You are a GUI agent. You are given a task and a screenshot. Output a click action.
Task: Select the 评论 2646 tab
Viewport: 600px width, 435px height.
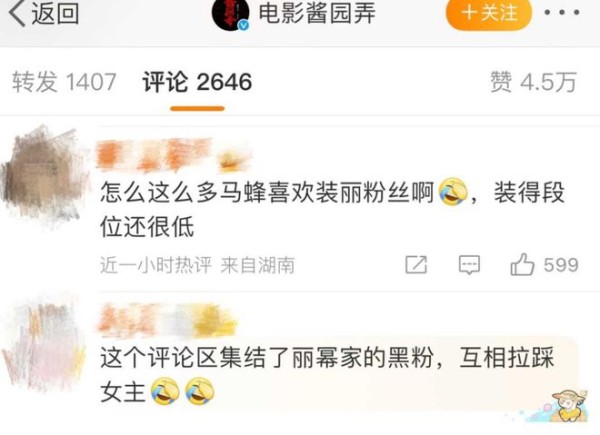(197, 82)
